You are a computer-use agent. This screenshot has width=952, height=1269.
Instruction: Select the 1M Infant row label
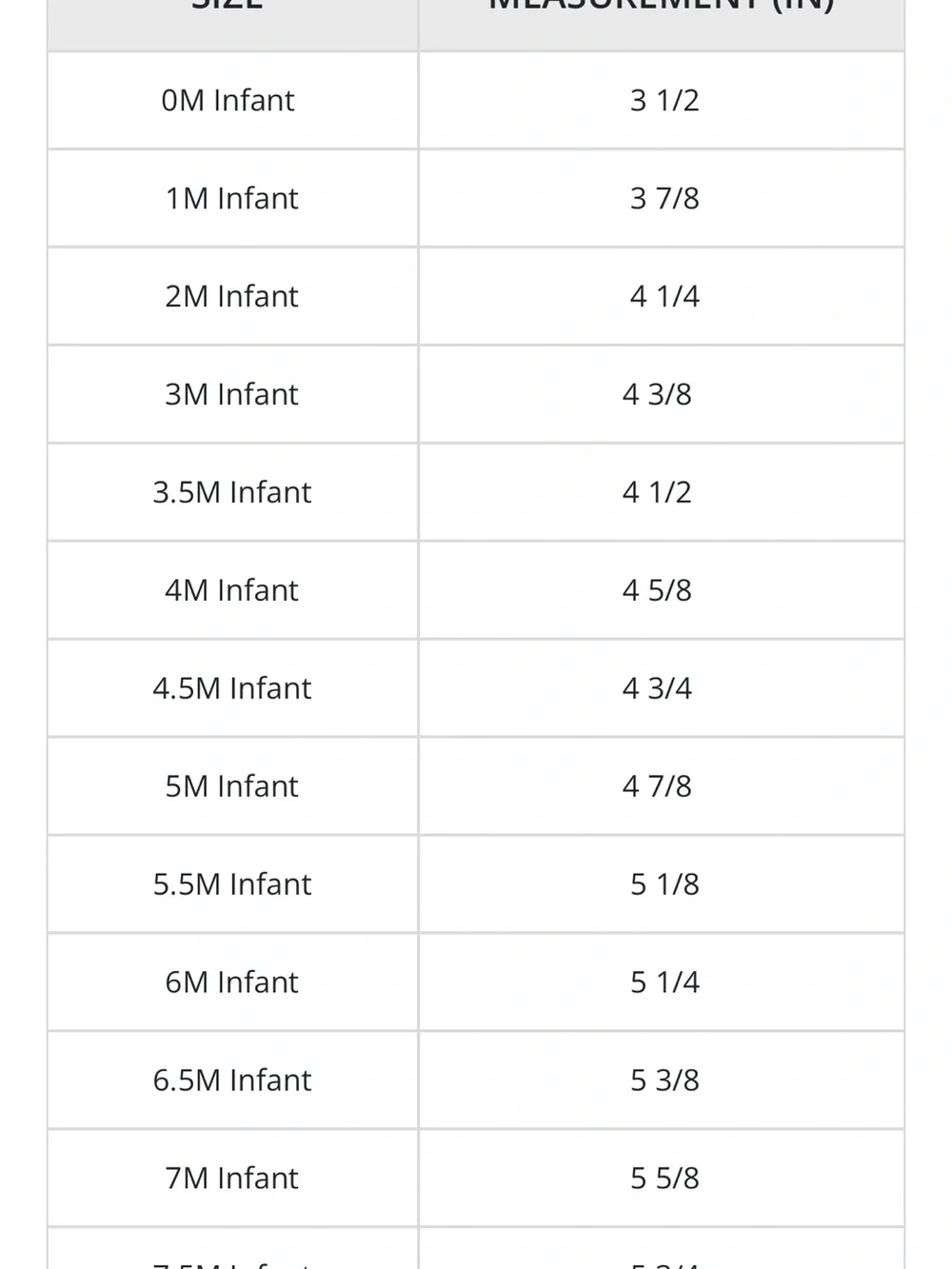point(231,198)
